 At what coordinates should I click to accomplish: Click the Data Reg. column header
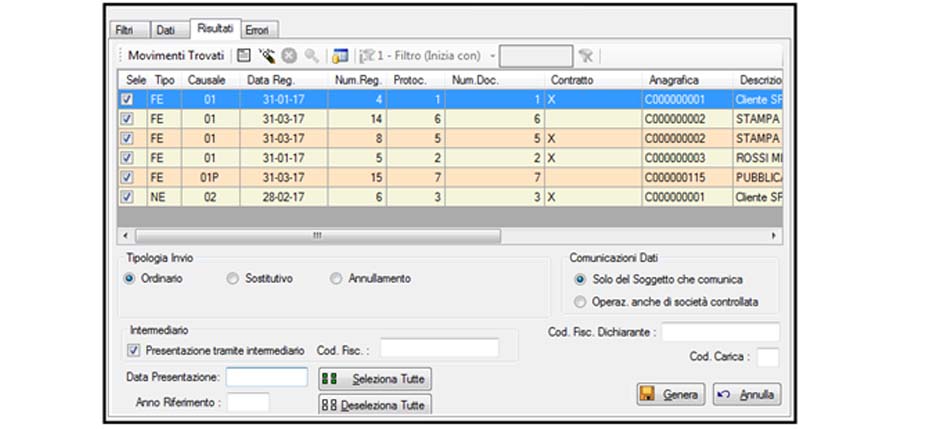tap(284, 80)
